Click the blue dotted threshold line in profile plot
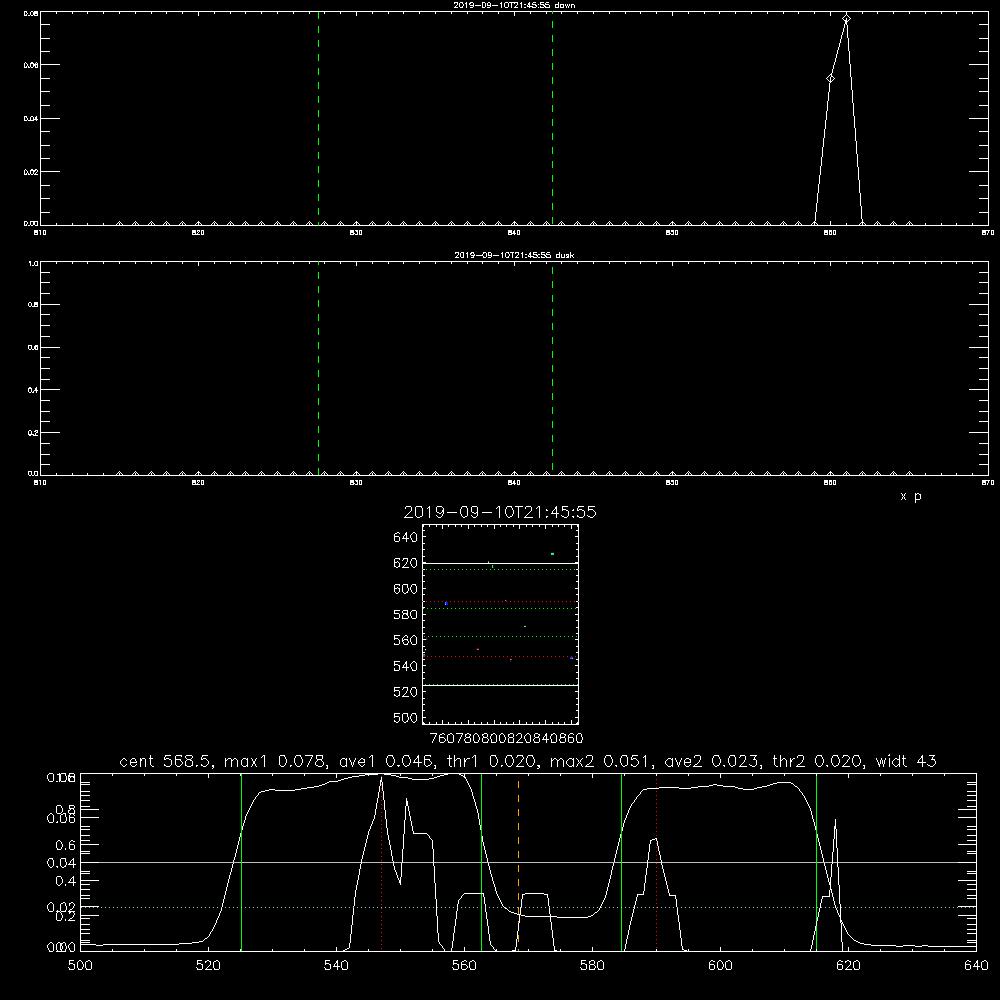This screenshot has height=1000, width=1000. coord(529,907)
